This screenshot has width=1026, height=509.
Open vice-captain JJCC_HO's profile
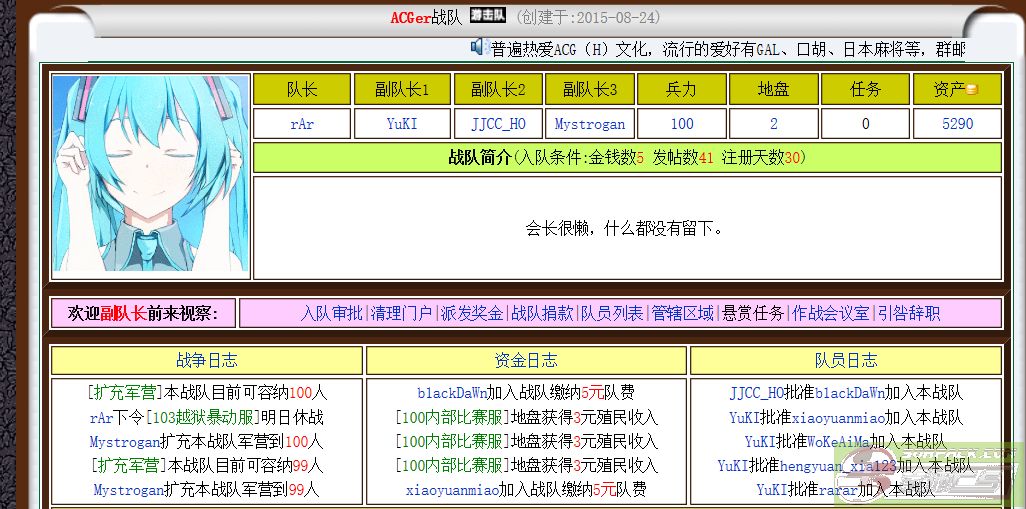tap(498, 124)
